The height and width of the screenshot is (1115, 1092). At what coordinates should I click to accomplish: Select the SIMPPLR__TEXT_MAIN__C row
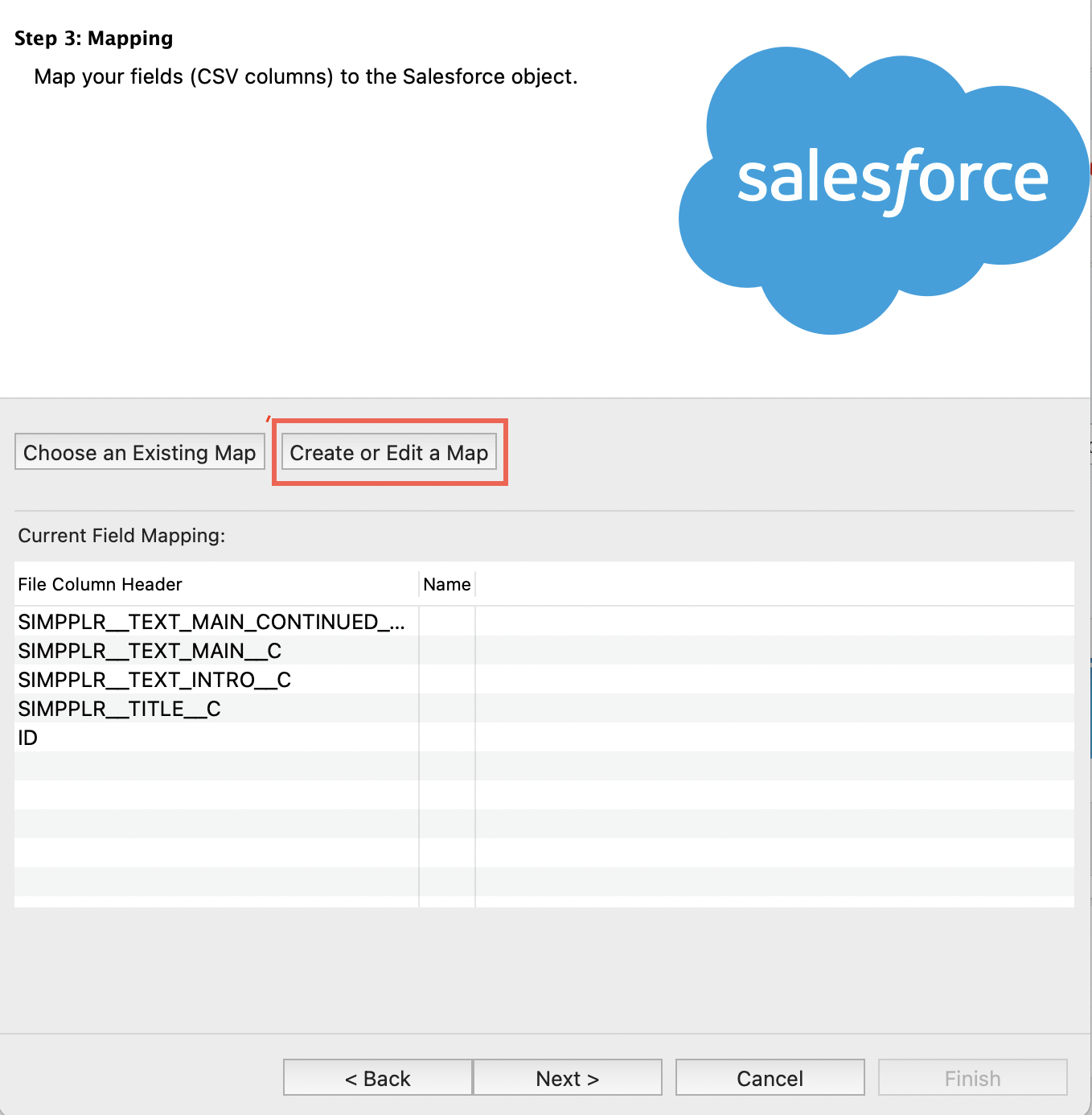544,651
